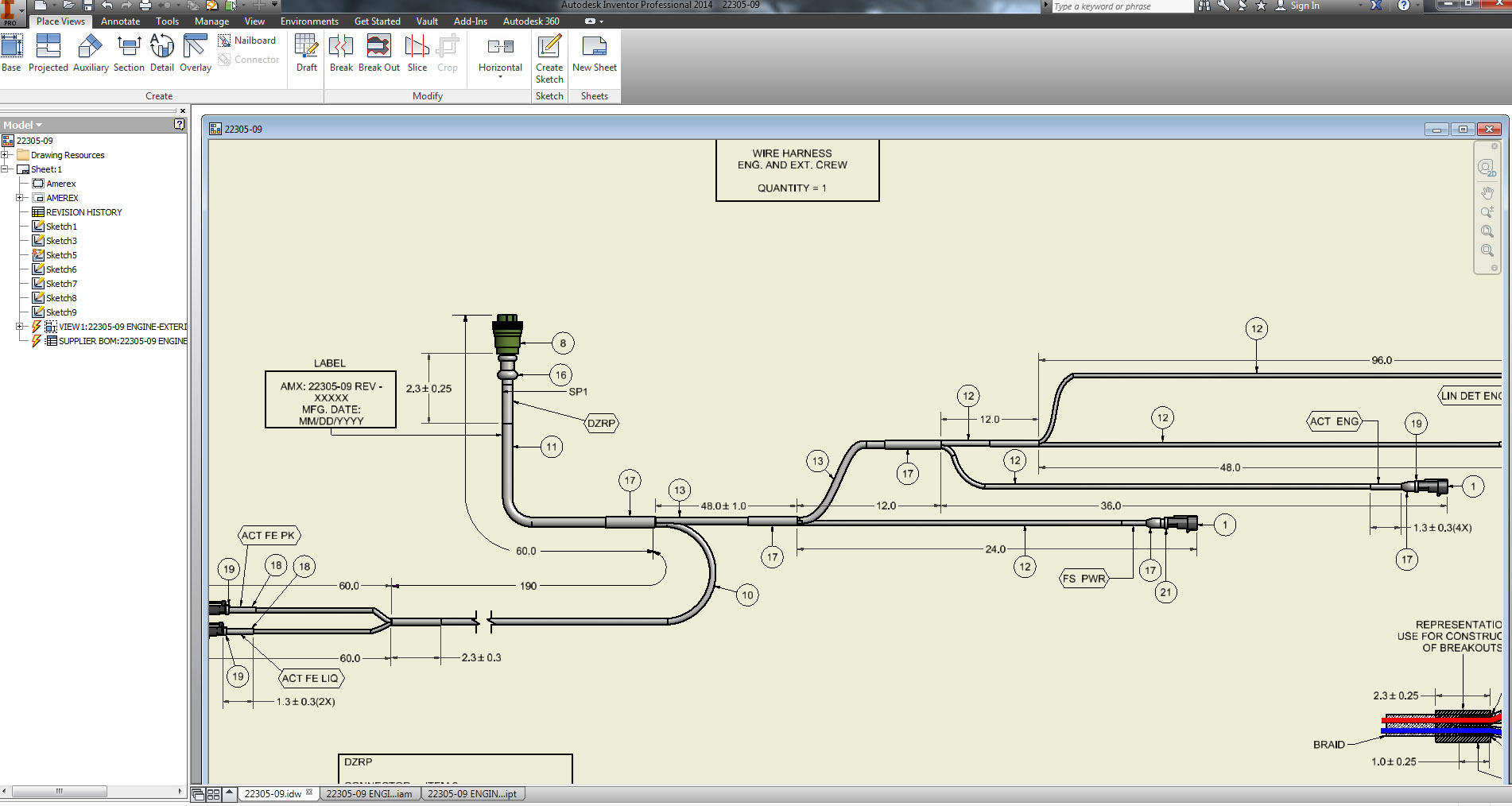This screenshot has height=806, width=1512.
Task: Click the Pan hand tool in navigation bar
Action: pos(1487,192)
